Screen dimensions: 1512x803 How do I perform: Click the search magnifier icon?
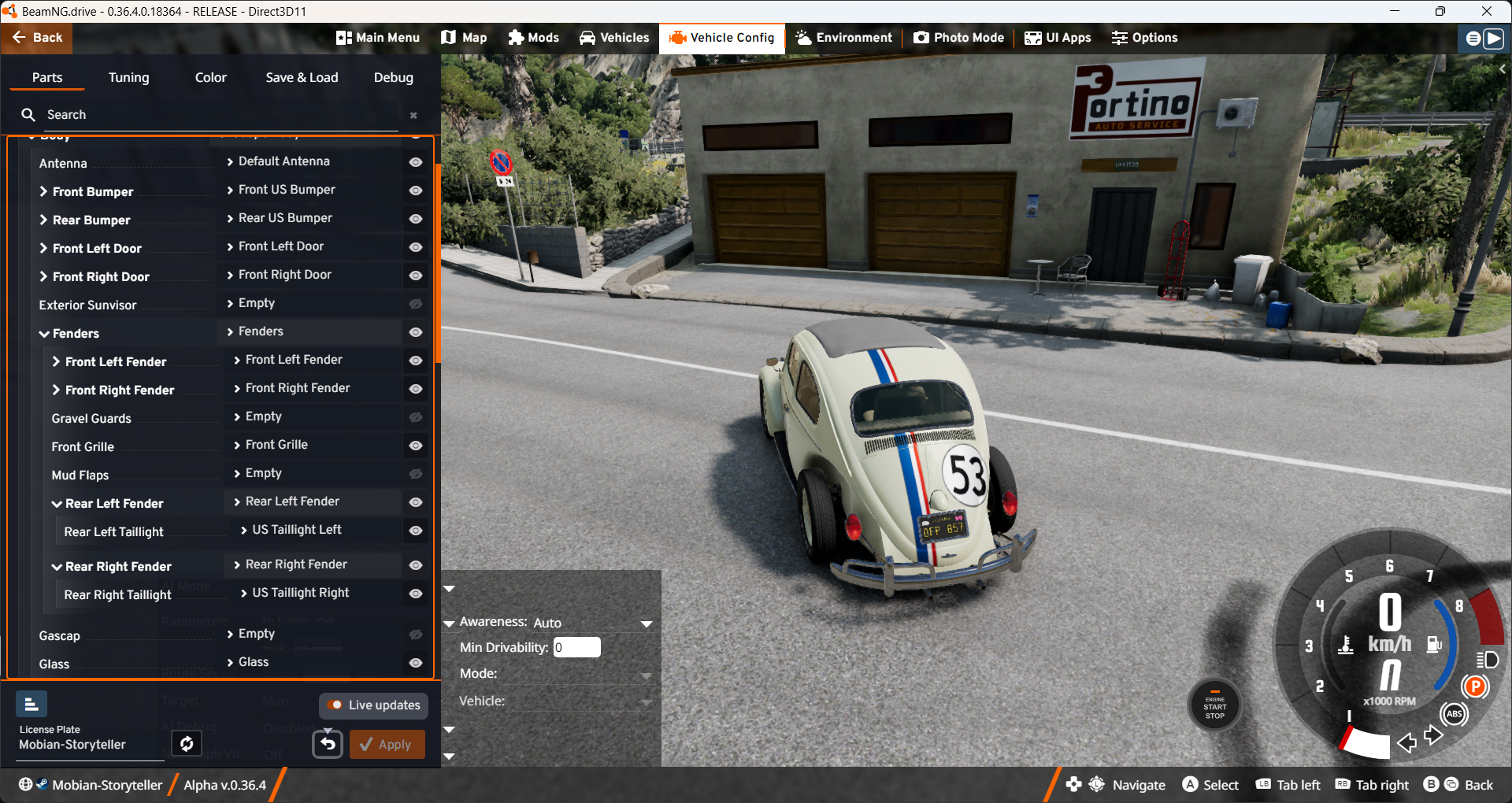click(x=28, y=115)
